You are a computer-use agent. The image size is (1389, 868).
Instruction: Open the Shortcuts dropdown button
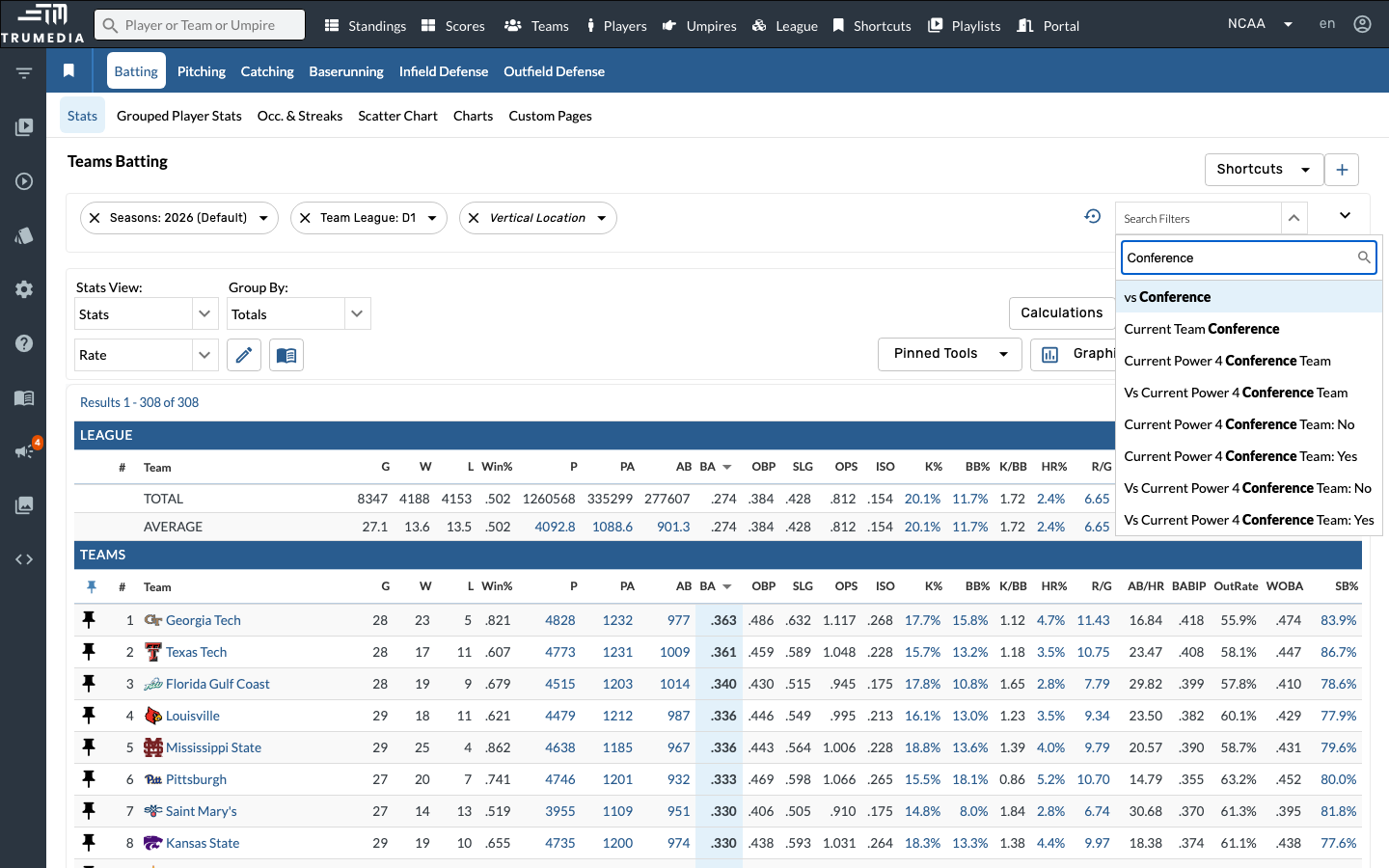pyautogui.click(x=1263, y=170)
